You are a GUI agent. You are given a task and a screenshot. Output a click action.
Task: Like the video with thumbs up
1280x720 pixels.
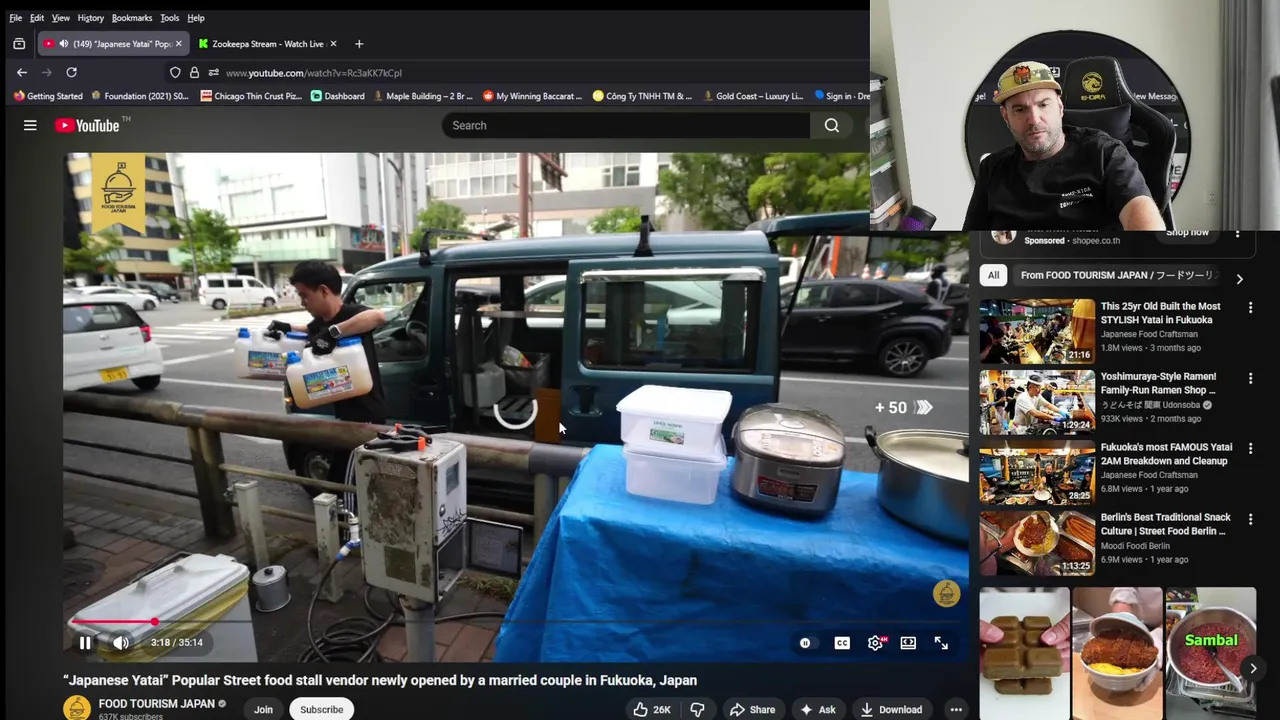tap(651, 709)
